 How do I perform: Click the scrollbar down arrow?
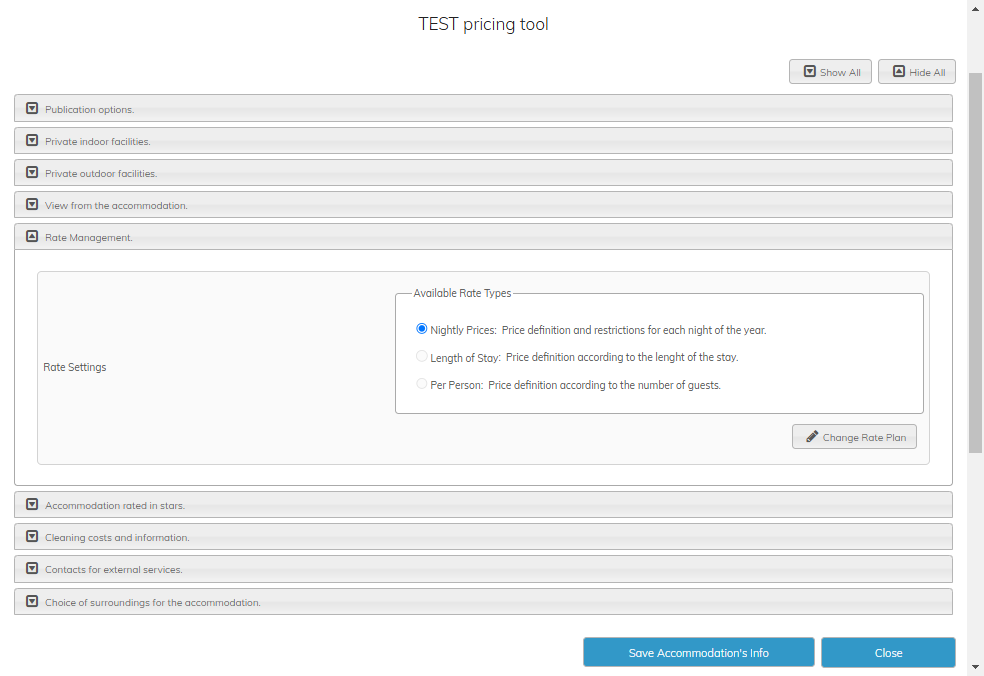tap(976, 666)
